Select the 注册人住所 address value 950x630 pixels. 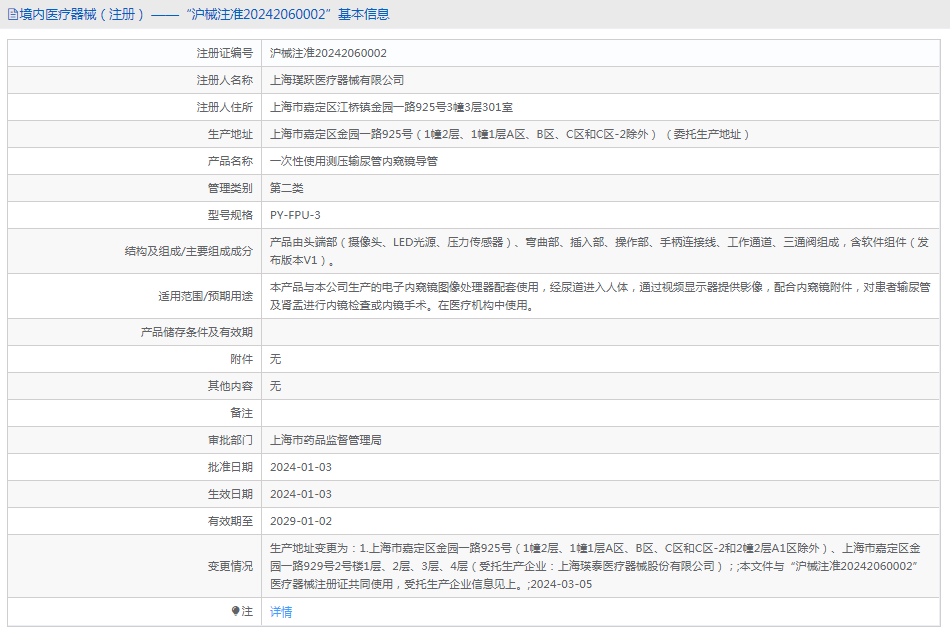tap(391, 107)
